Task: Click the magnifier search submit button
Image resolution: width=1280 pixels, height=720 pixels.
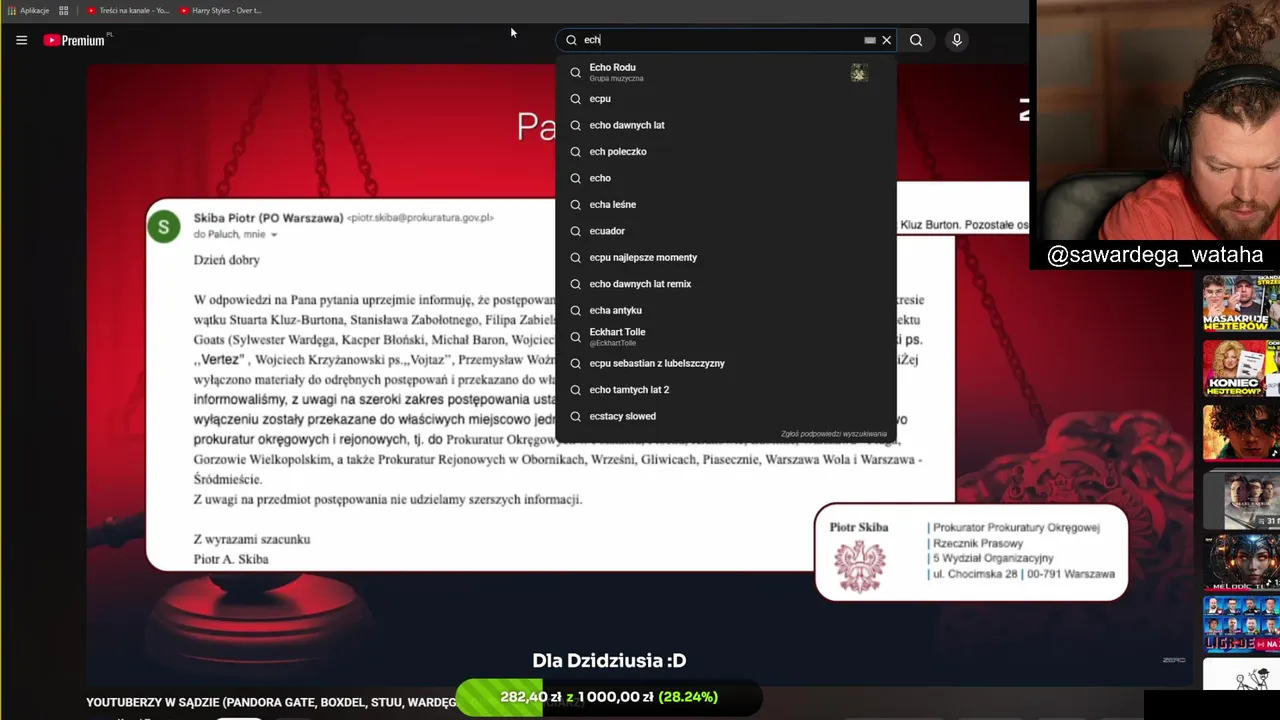Action: (916, 40)
